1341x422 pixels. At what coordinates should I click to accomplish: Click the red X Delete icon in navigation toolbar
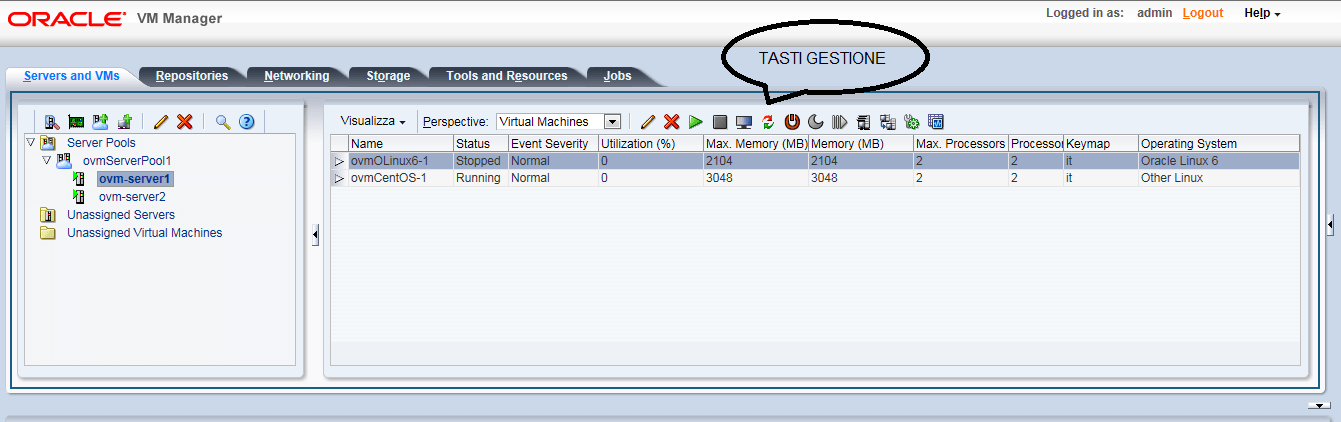pyautogui.click(x=185, y=122)
